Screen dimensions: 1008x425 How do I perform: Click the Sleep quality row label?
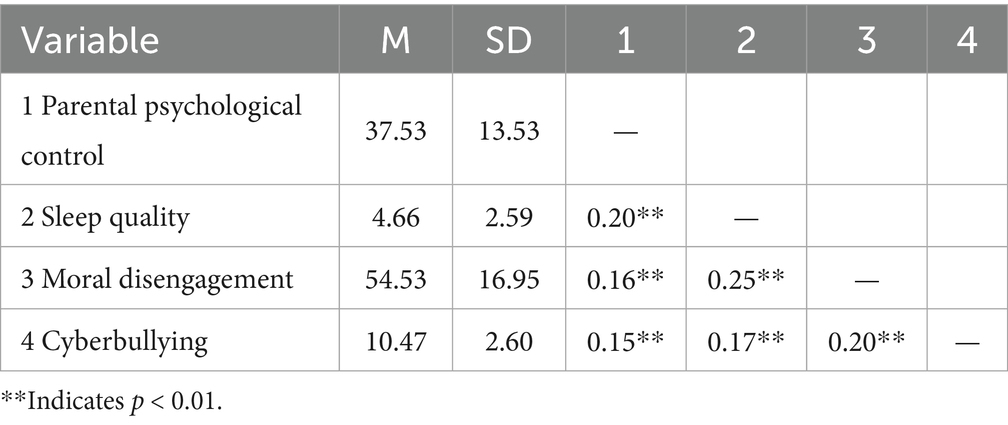tap(103, 218)
